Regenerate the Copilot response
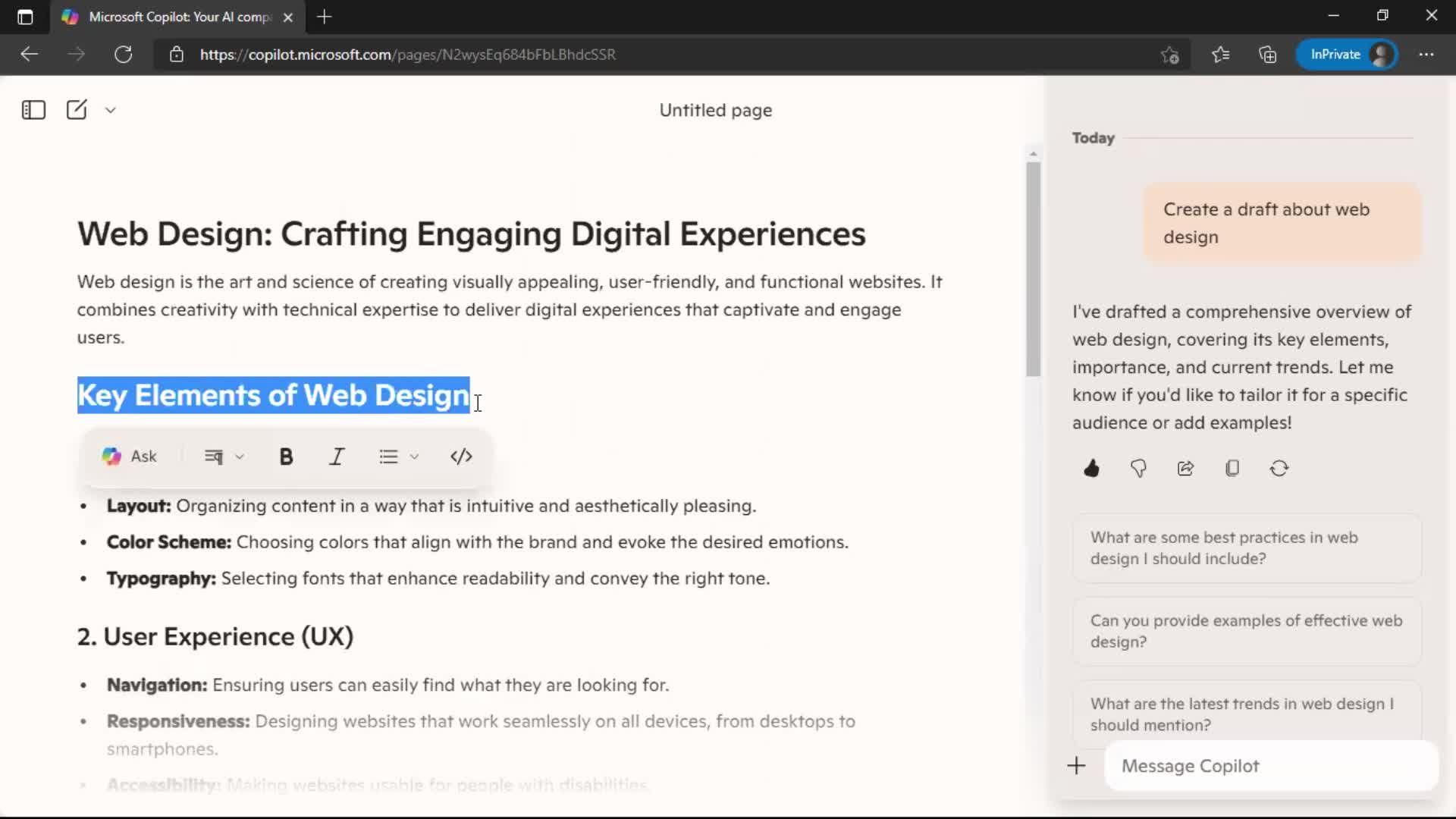Image resolution: width=1456 pixels, height=819 pixels. [1279, 469]
